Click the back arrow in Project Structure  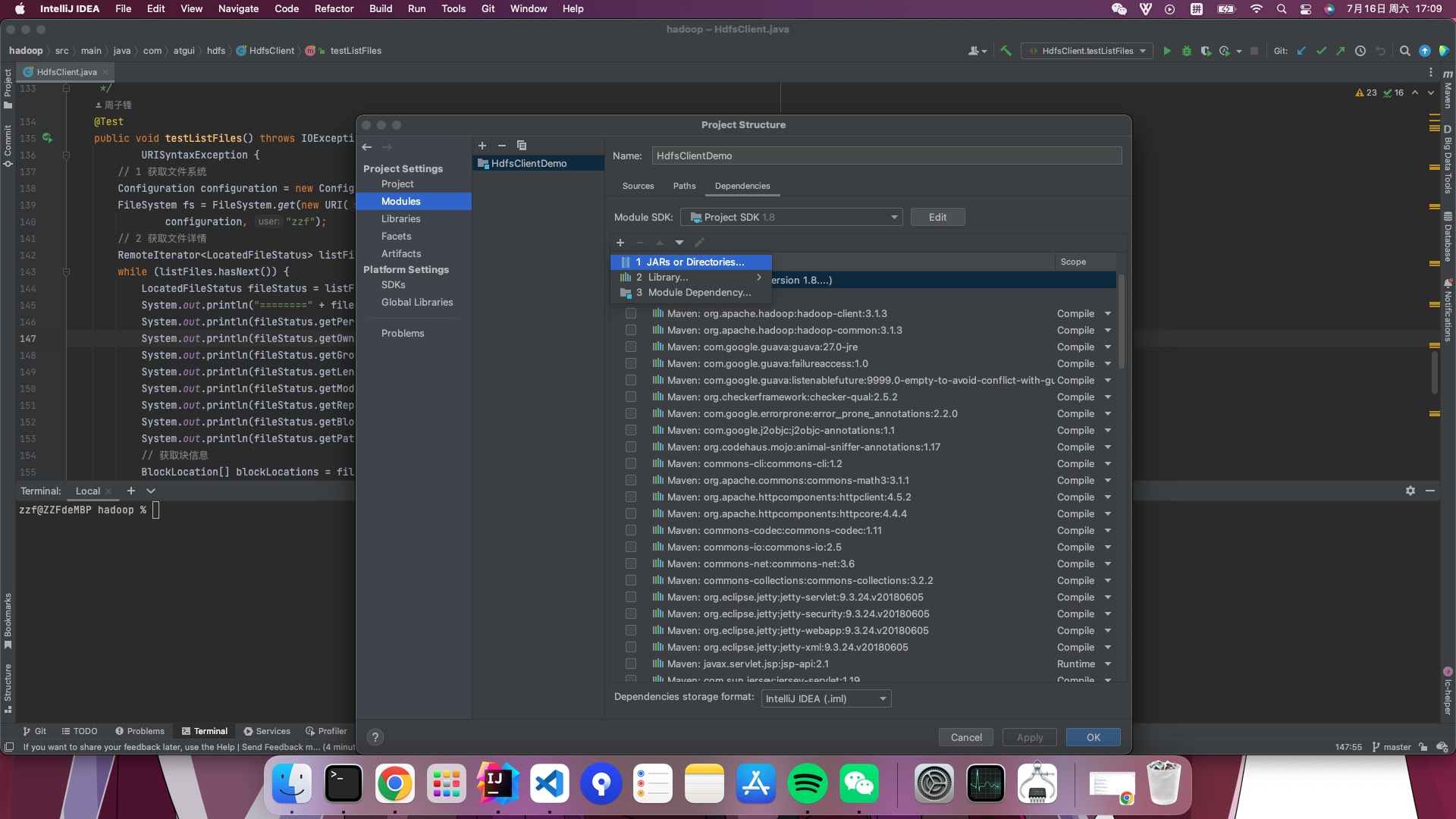[367, 147]
